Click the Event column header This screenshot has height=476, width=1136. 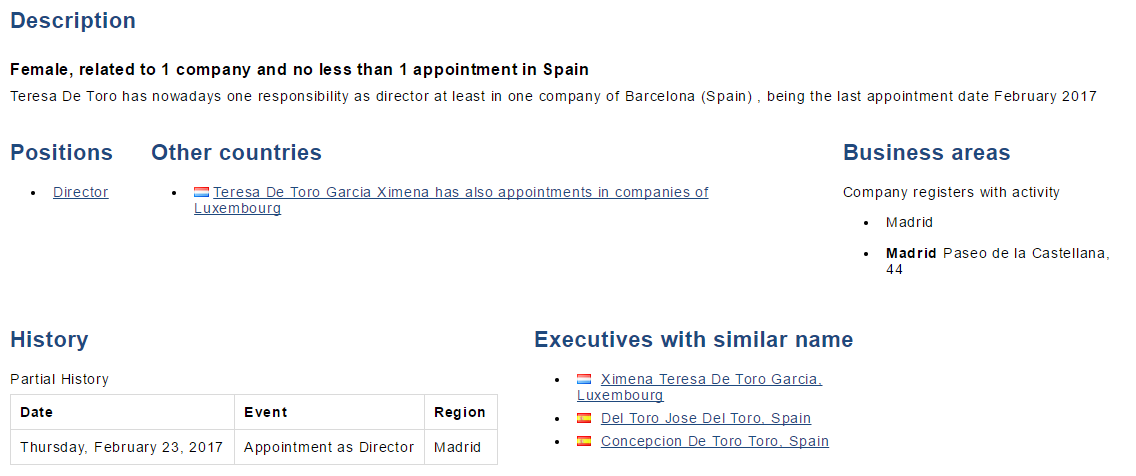click(x=330, y=412)
